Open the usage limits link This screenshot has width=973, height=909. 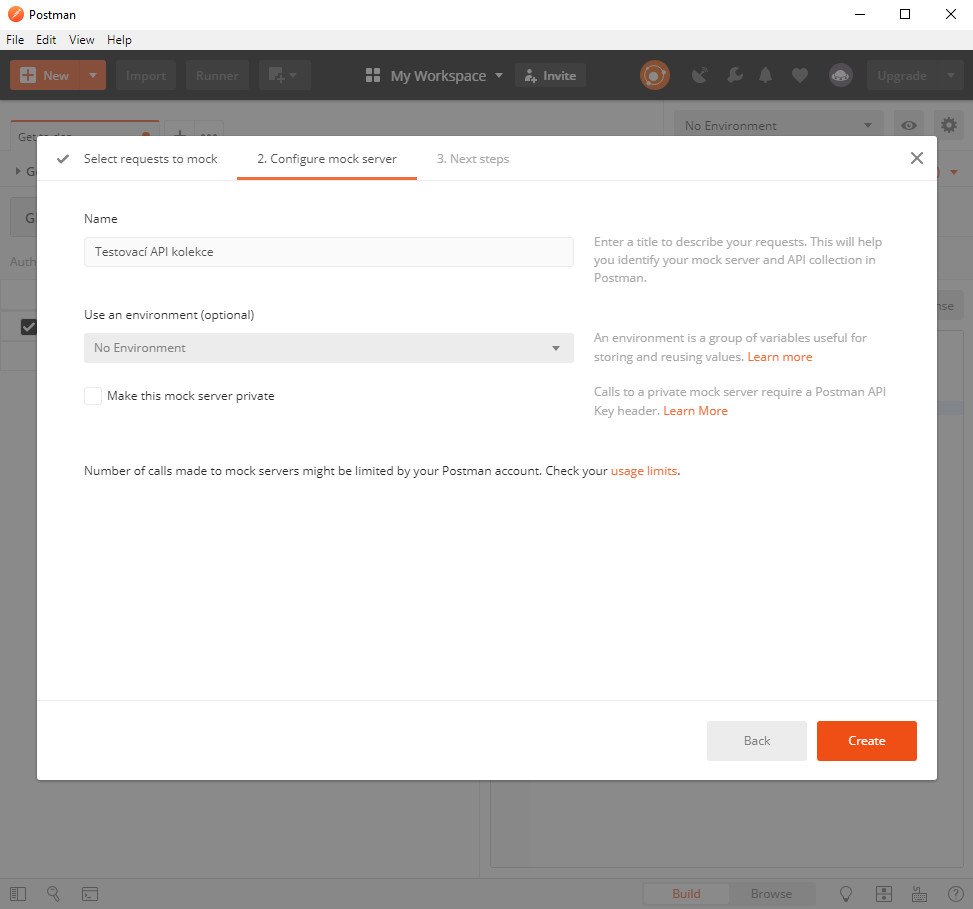pyautogui.click(x=644, y=471)
